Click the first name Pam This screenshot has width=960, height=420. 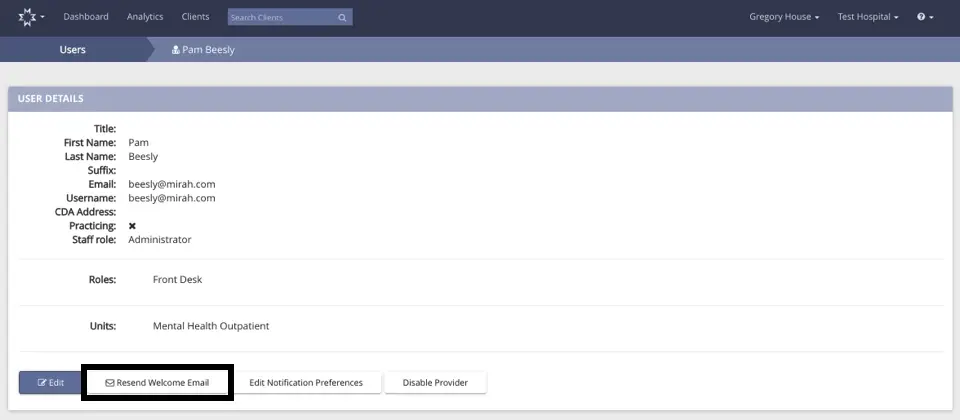tap(138, 143)
